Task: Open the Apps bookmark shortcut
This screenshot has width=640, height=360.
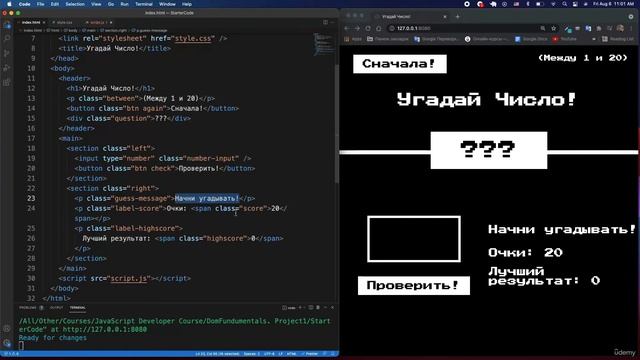Action: (353, 39)
